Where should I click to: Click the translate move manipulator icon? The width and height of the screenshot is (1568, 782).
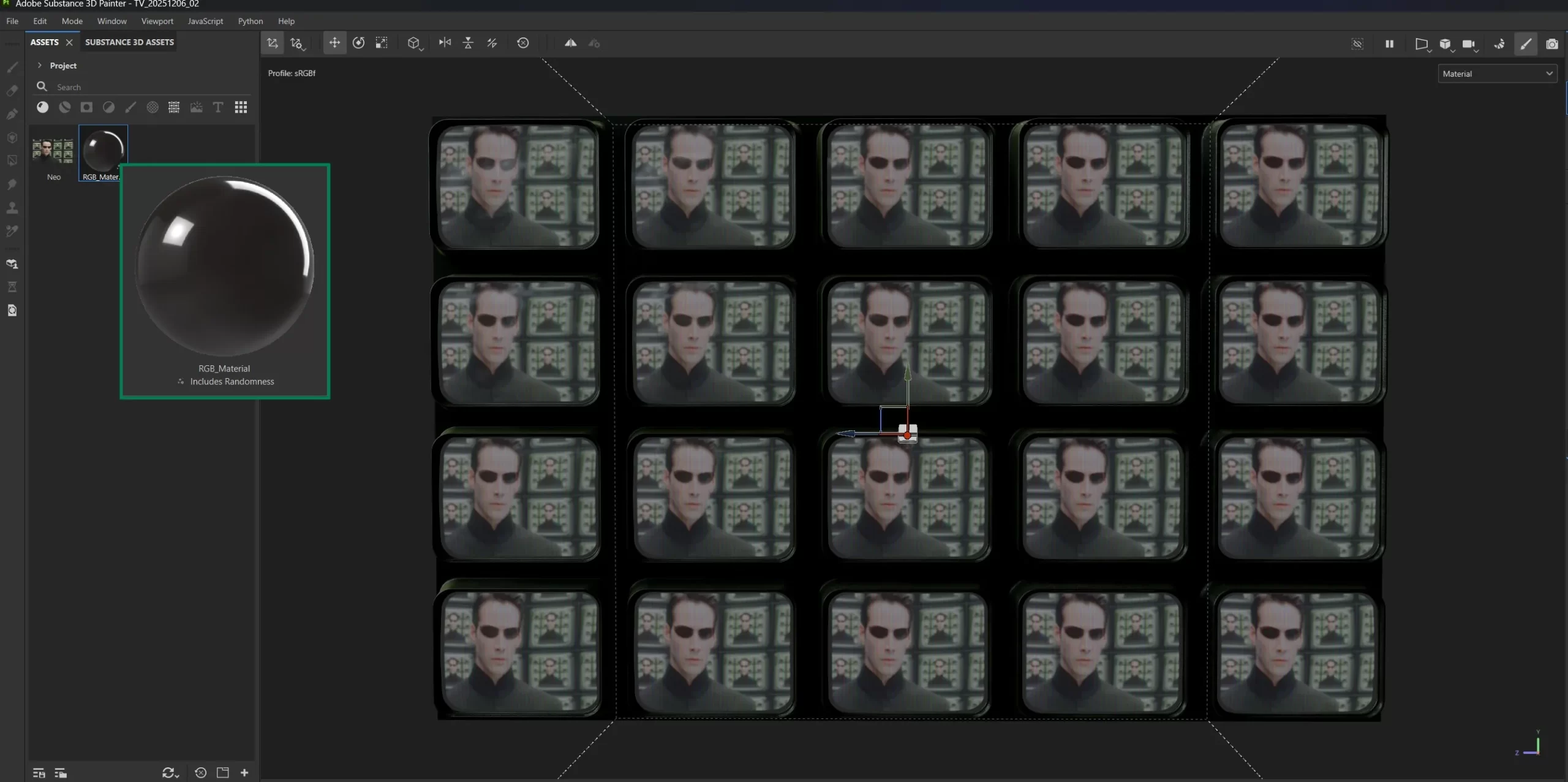click(x=334, y=43)
